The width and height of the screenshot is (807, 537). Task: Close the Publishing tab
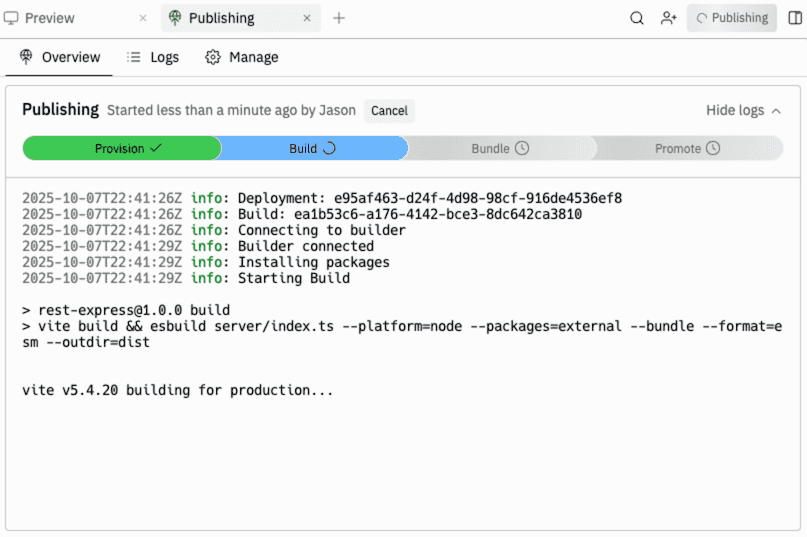307,18
